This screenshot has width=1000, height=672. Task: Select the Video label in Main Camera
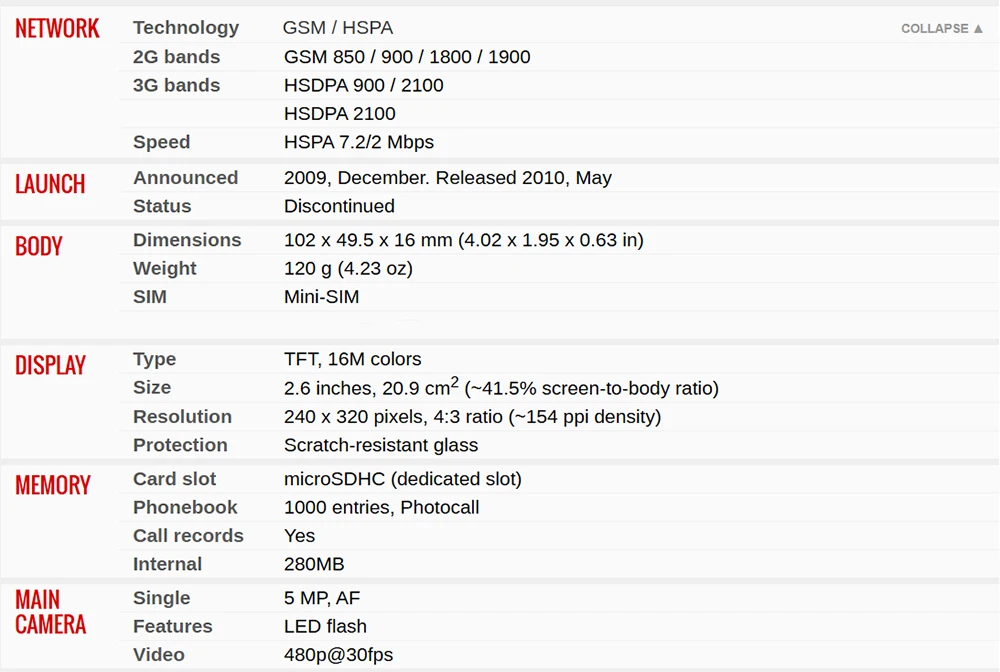point(159,655)
